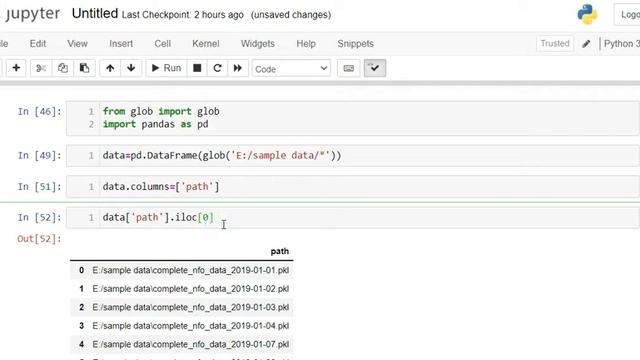This screenshot has width=640, height=360.
Task: Open the View menu
Action: [77, 44]
